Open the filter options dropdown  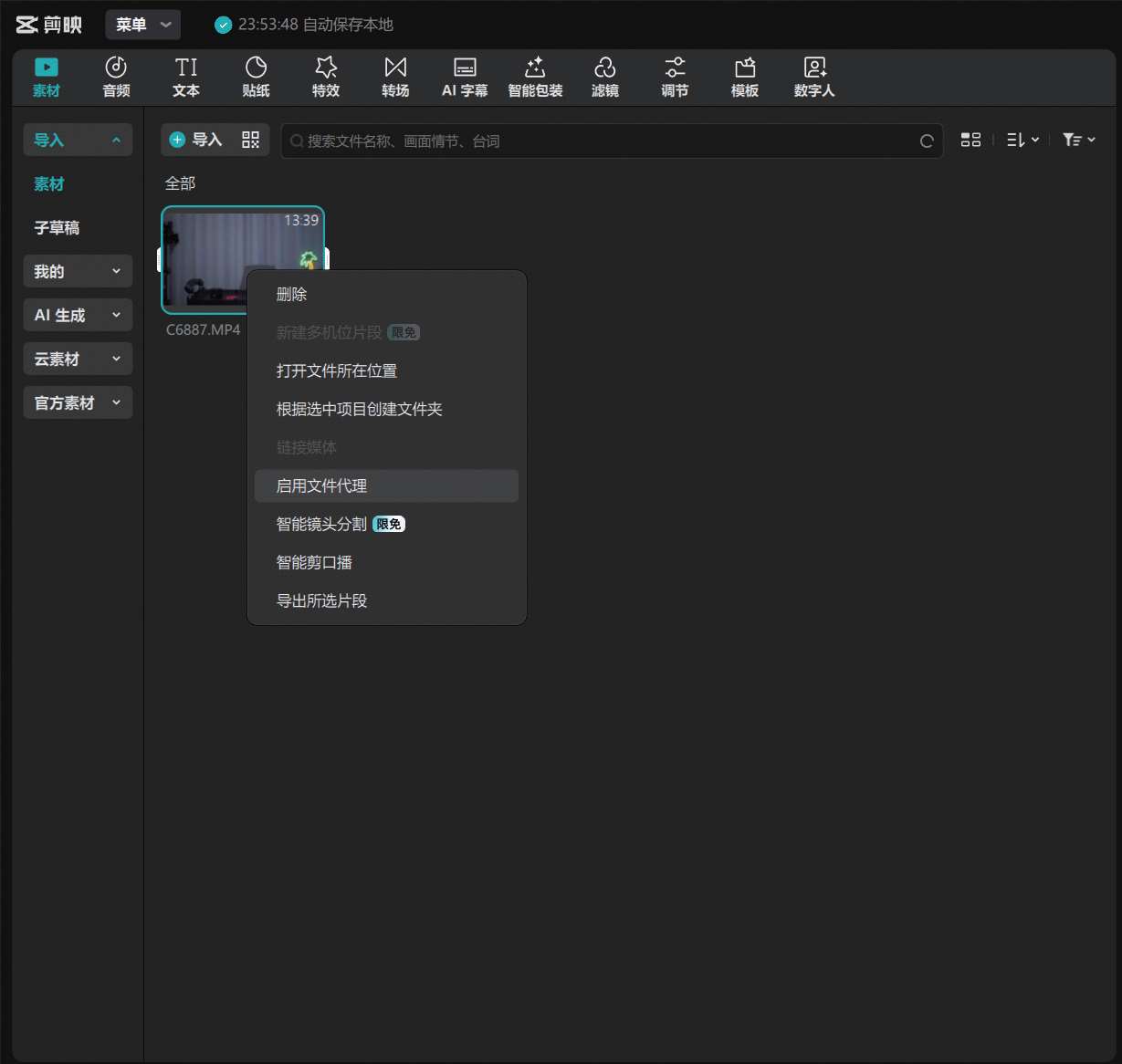pos(1078,140)
